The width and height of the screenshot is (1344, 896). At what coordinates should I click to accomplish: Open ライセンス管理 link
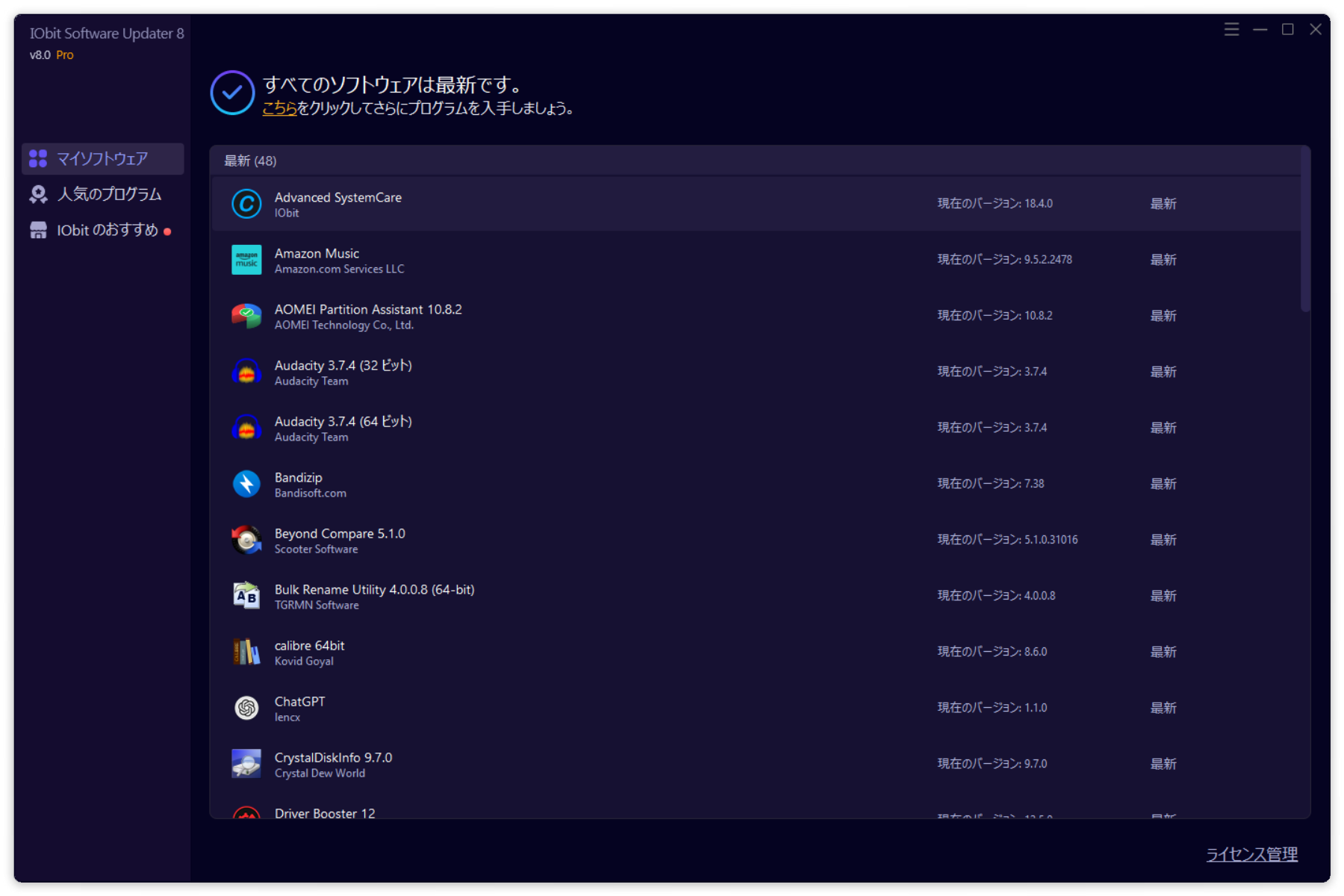click(x=1252, y=854)
